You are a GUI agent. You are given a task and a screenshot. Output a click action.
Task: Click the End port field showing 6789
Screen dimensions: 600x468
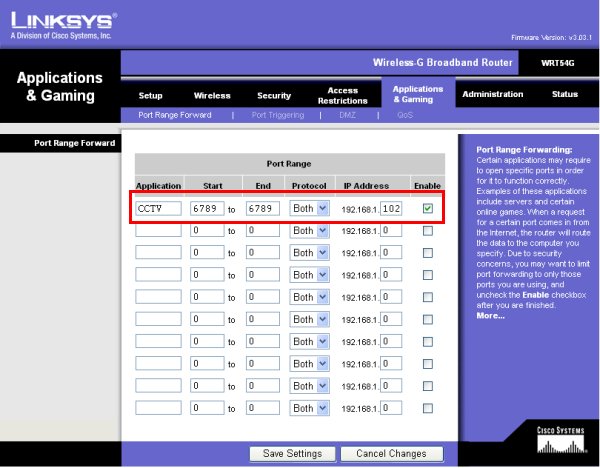pyautogui.click(x=262, y=208)
